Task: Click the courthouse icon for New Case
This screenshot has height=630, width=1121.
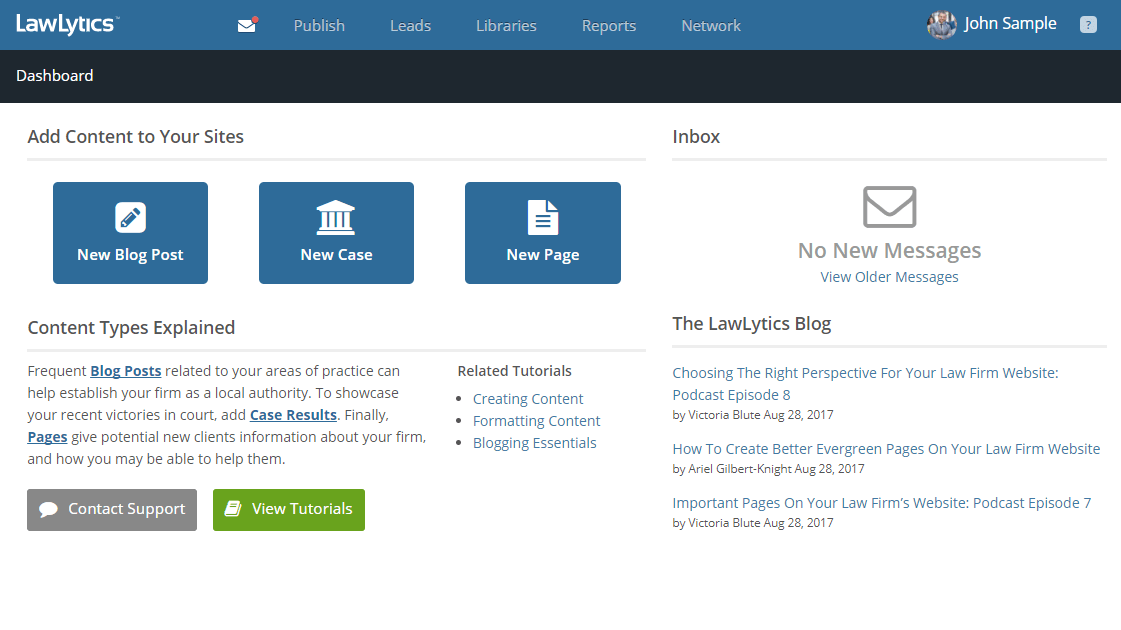Action: click(x=336, y=217)
